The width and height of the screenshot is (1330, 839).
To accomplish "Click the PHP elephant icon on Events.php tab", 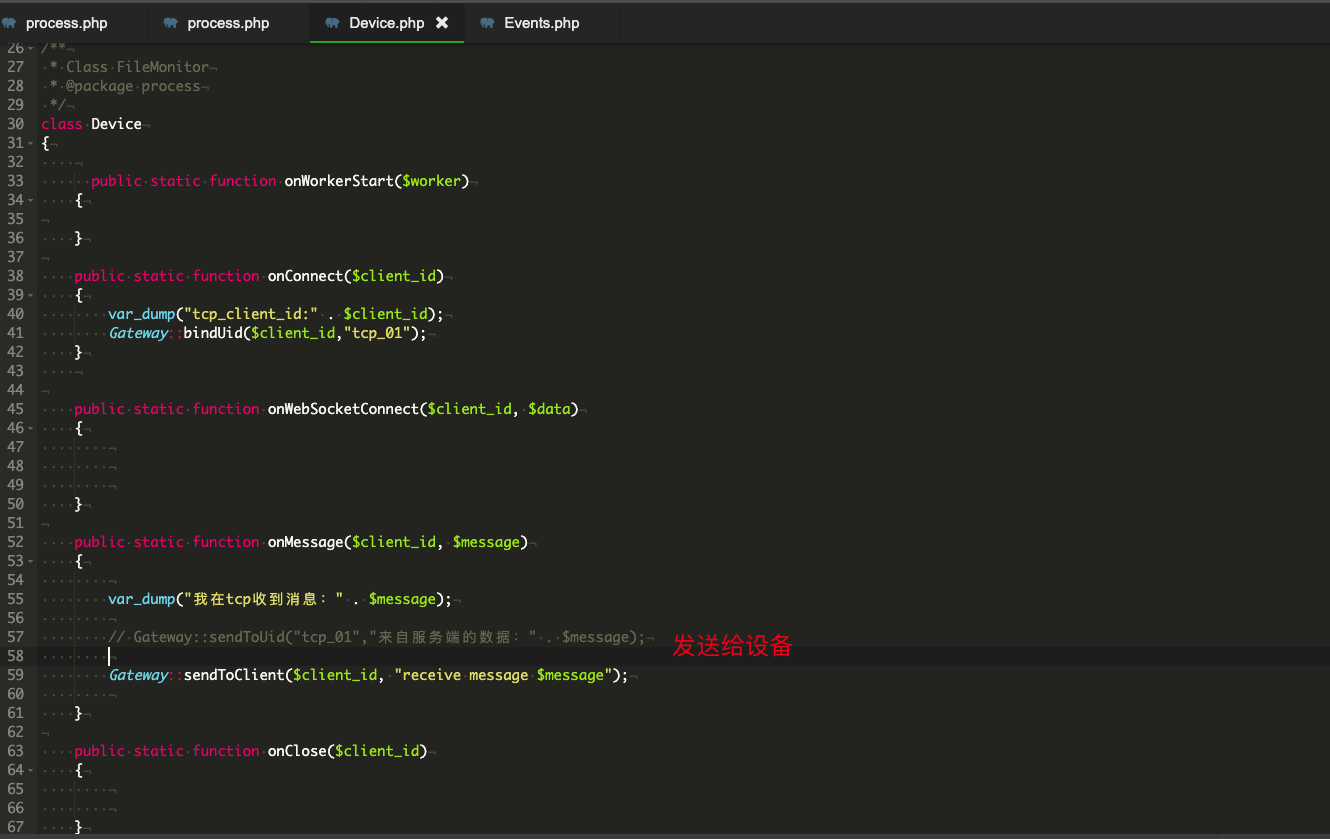I will click(x=488, y=22).
